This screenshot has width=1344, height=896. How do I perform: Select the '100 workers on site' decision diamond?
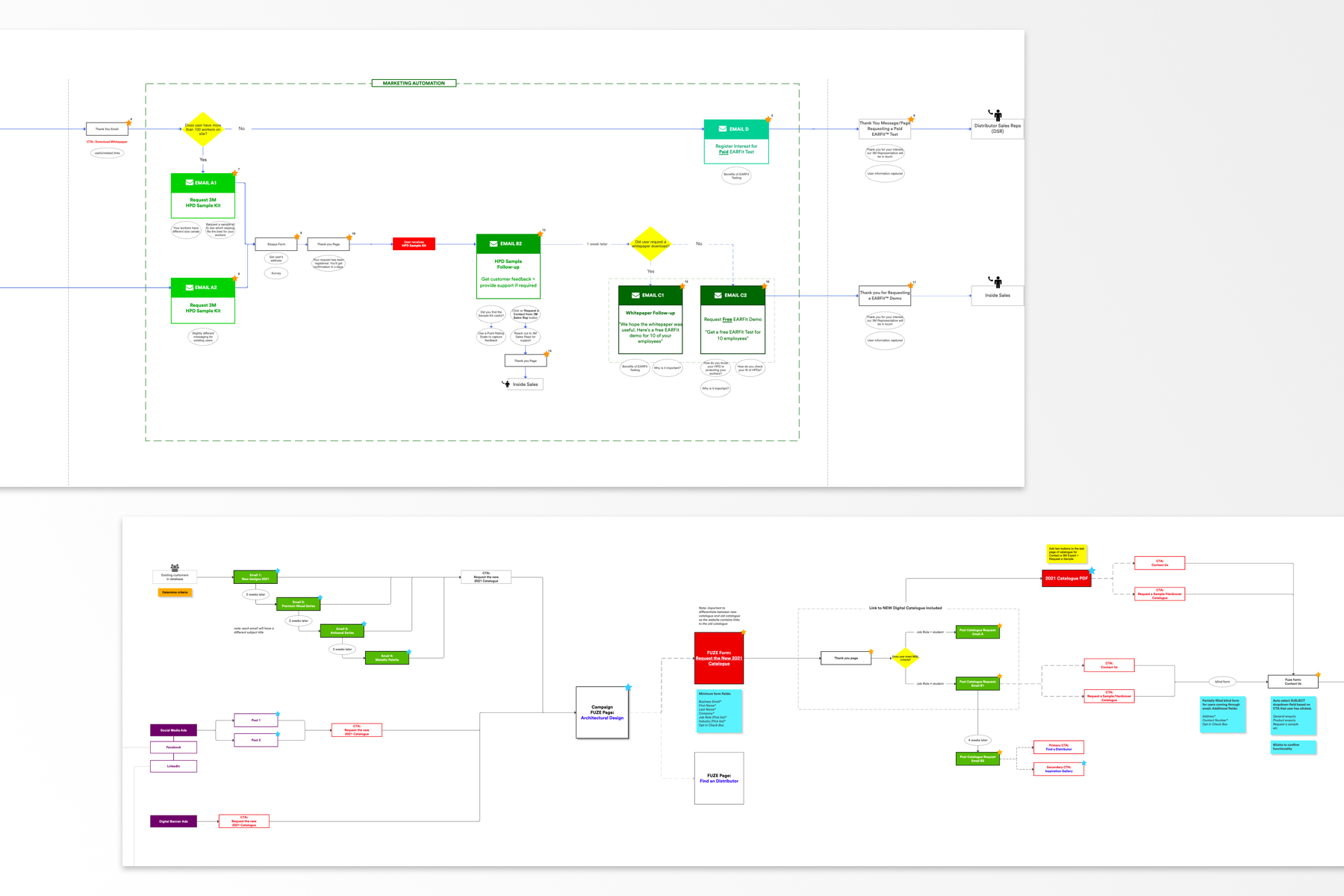[202, 129]
